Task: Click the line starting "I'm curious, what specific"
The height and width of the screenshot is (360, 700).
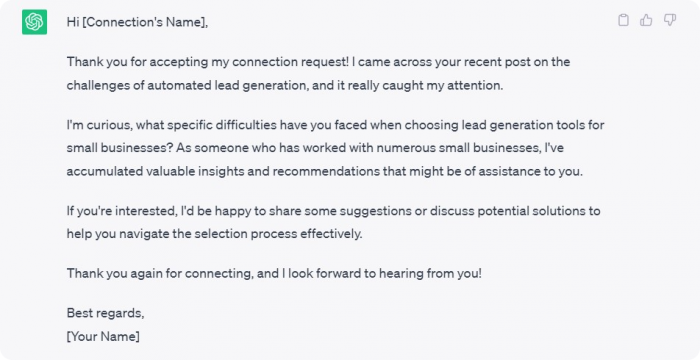Action: point(335,125)
